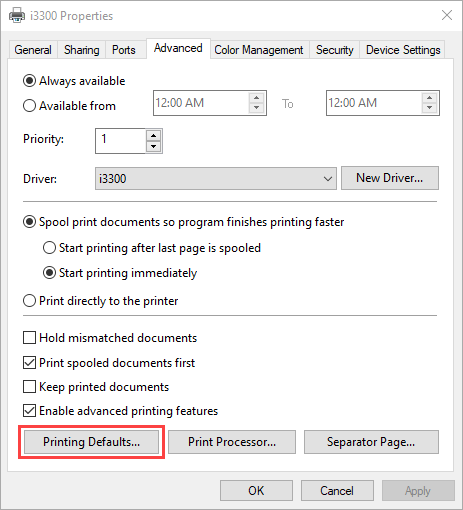463x510 pixels.
Task: Enable Hold mismatched documents checkbox
Action: pos(29,337)
